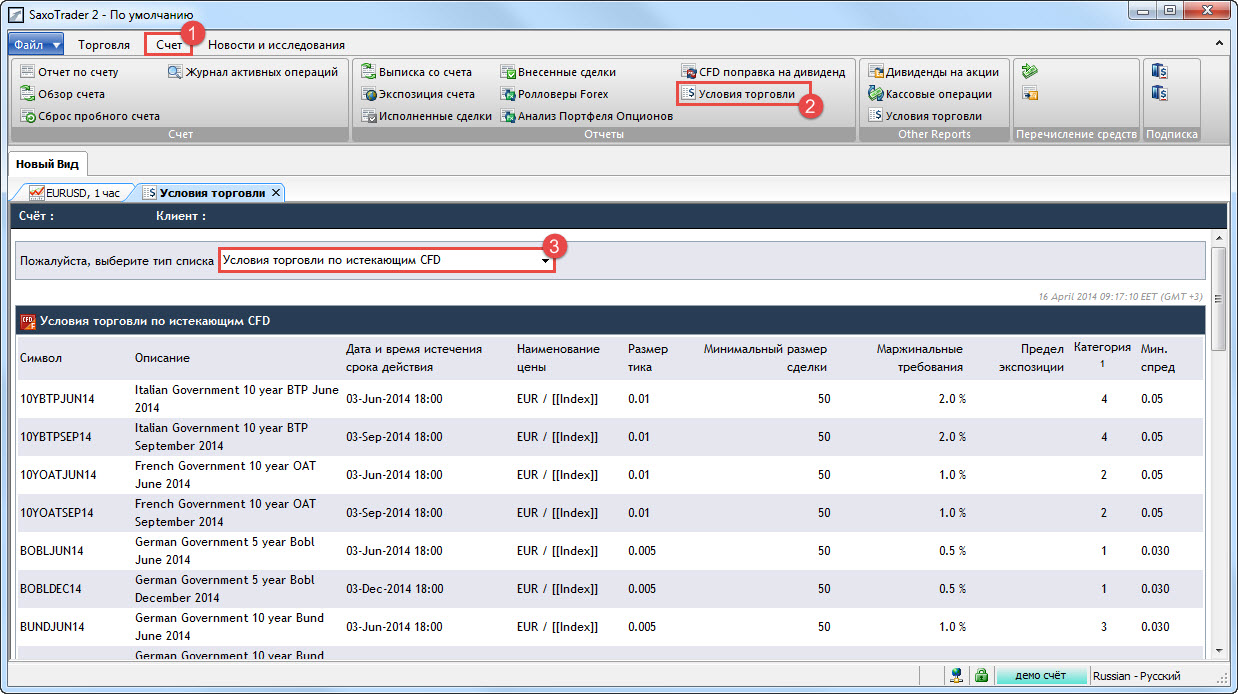Open Выписка со счета report
This screenshot has height=694, width=1238.
coord(417,72)
